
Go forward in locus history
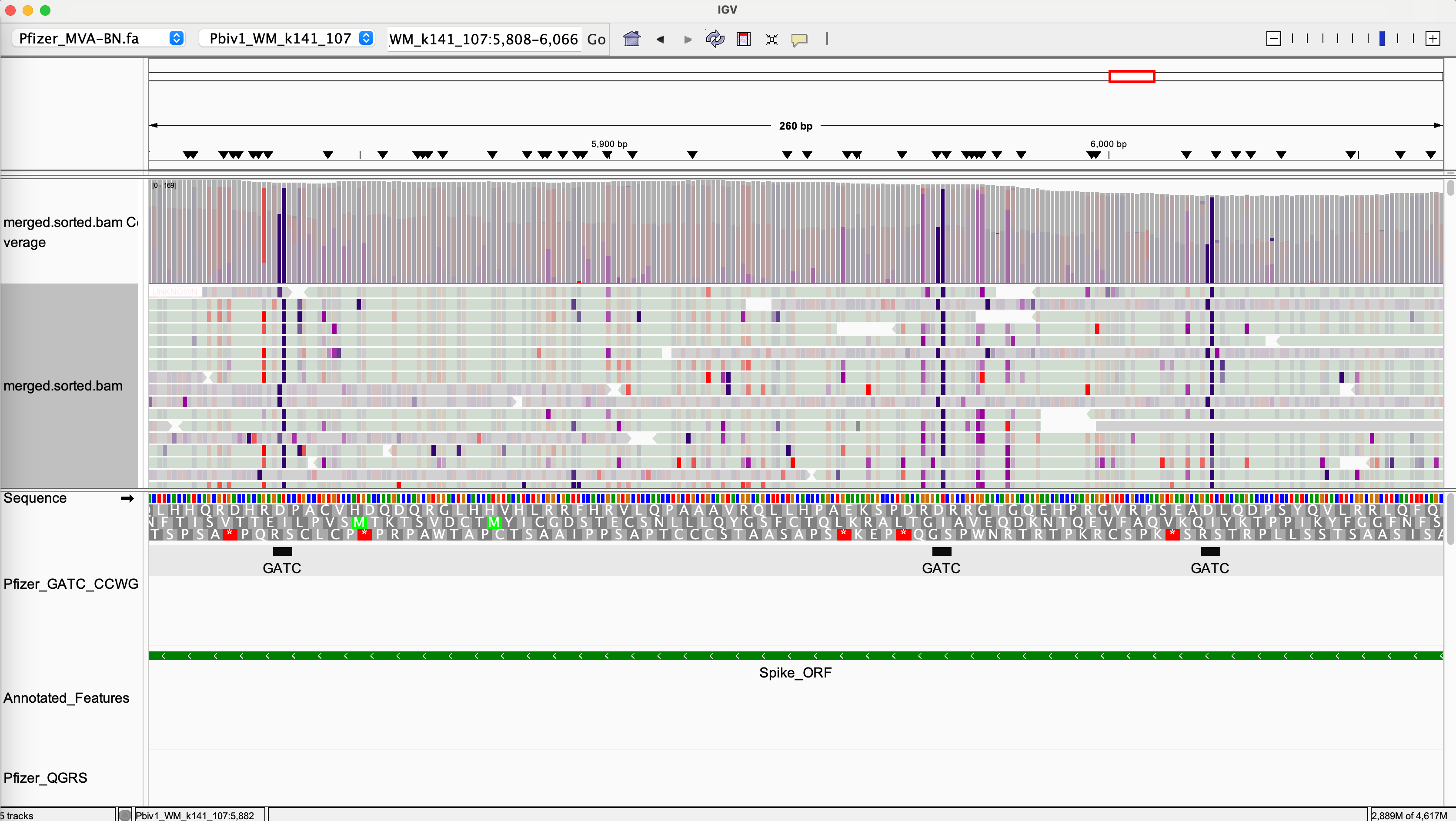point(687,39)
